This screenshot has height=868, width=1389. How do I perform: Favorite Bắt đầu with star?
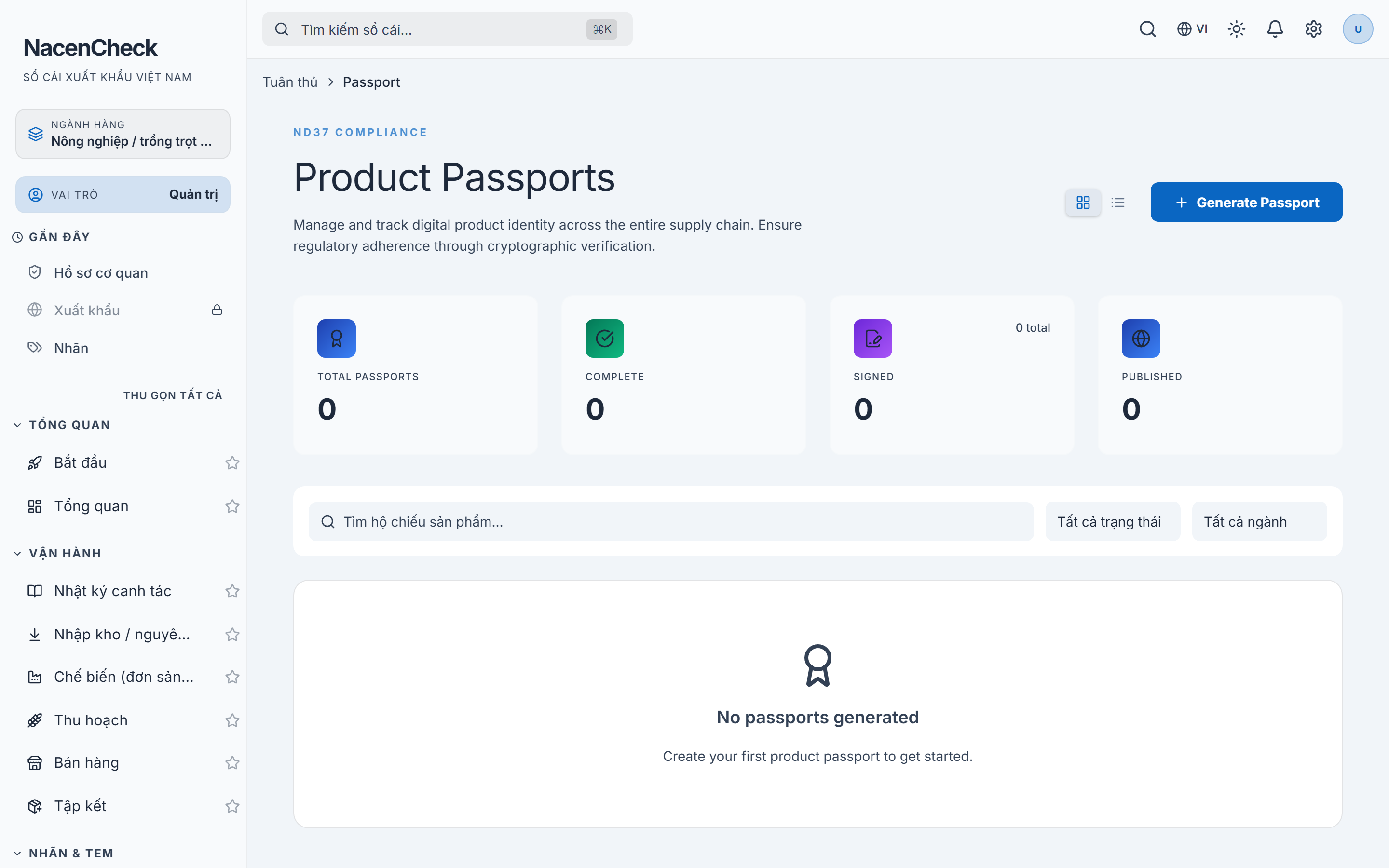click(232, 463)
